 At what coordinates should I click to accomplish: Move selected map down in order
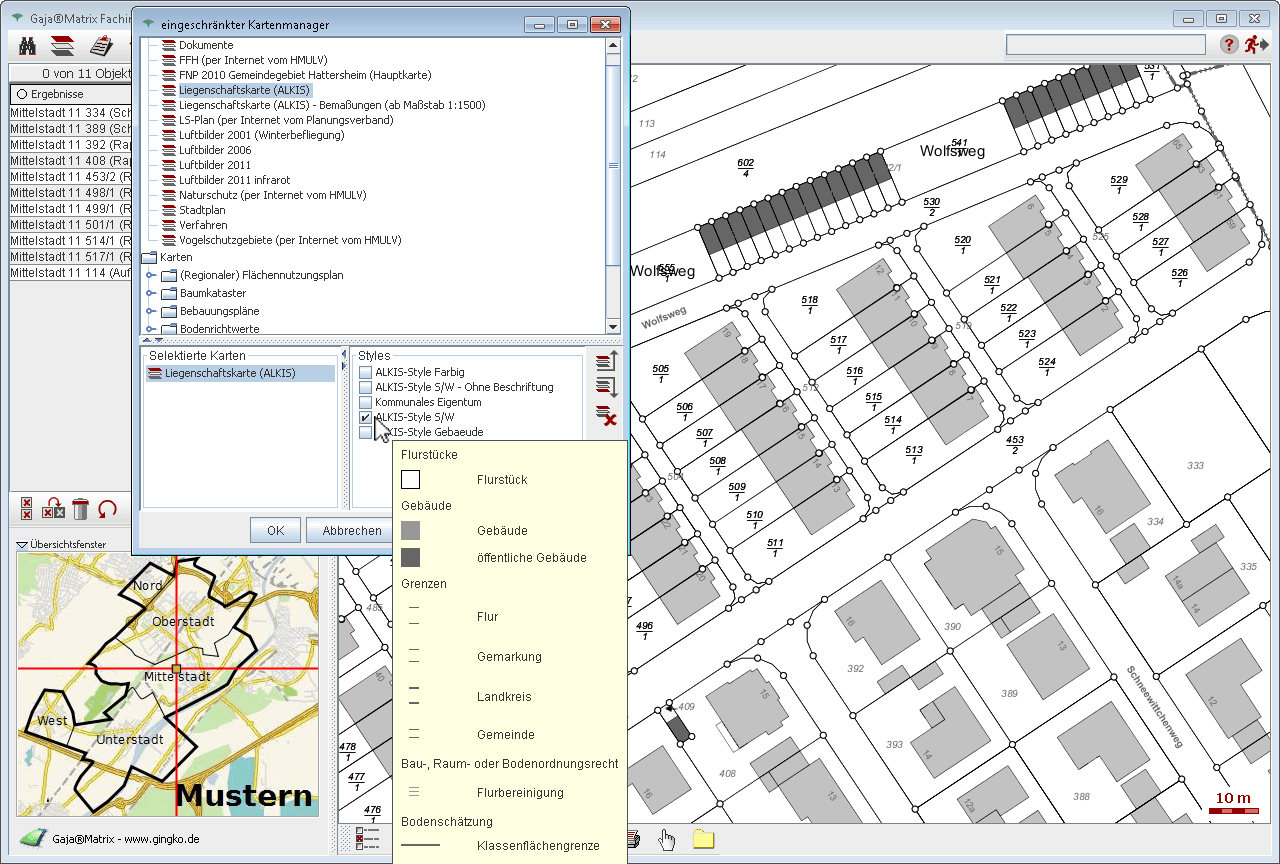(605, 388)
